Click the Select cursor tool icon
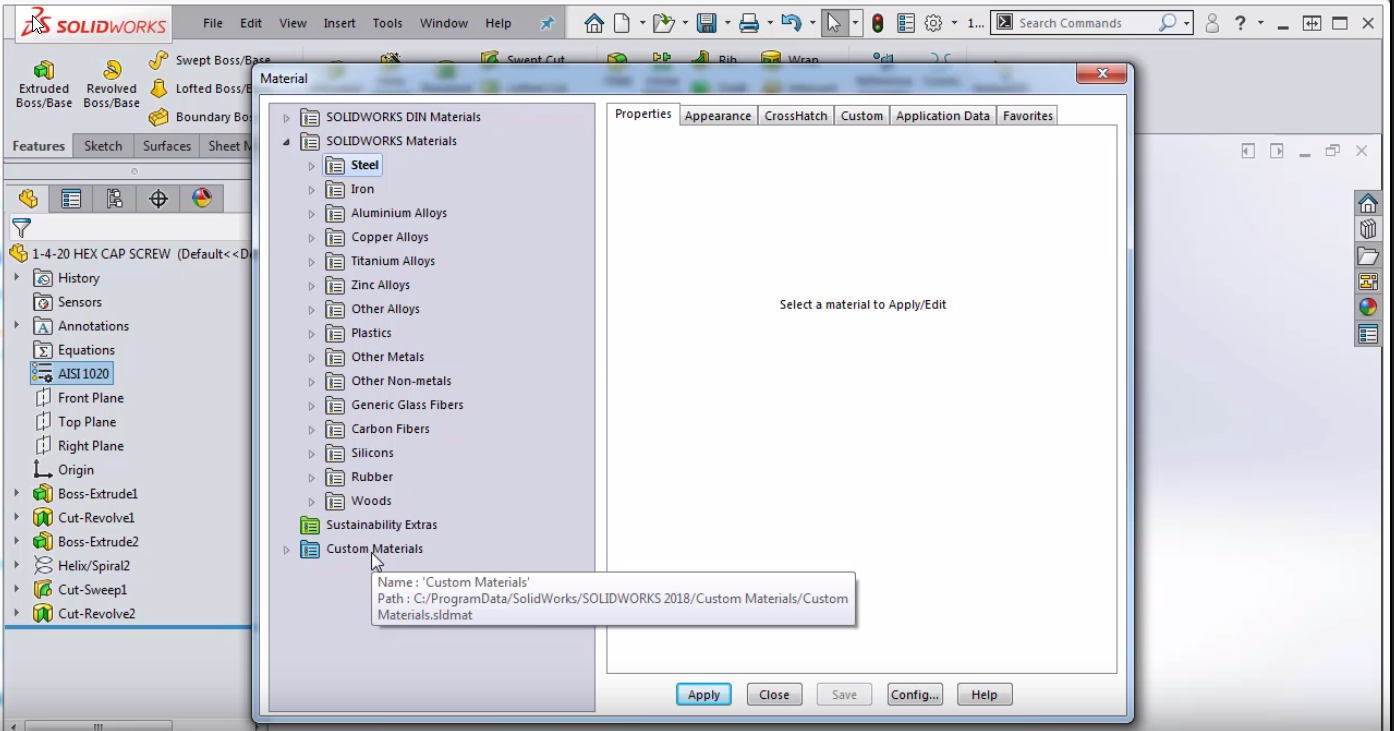 pos(834,23)
